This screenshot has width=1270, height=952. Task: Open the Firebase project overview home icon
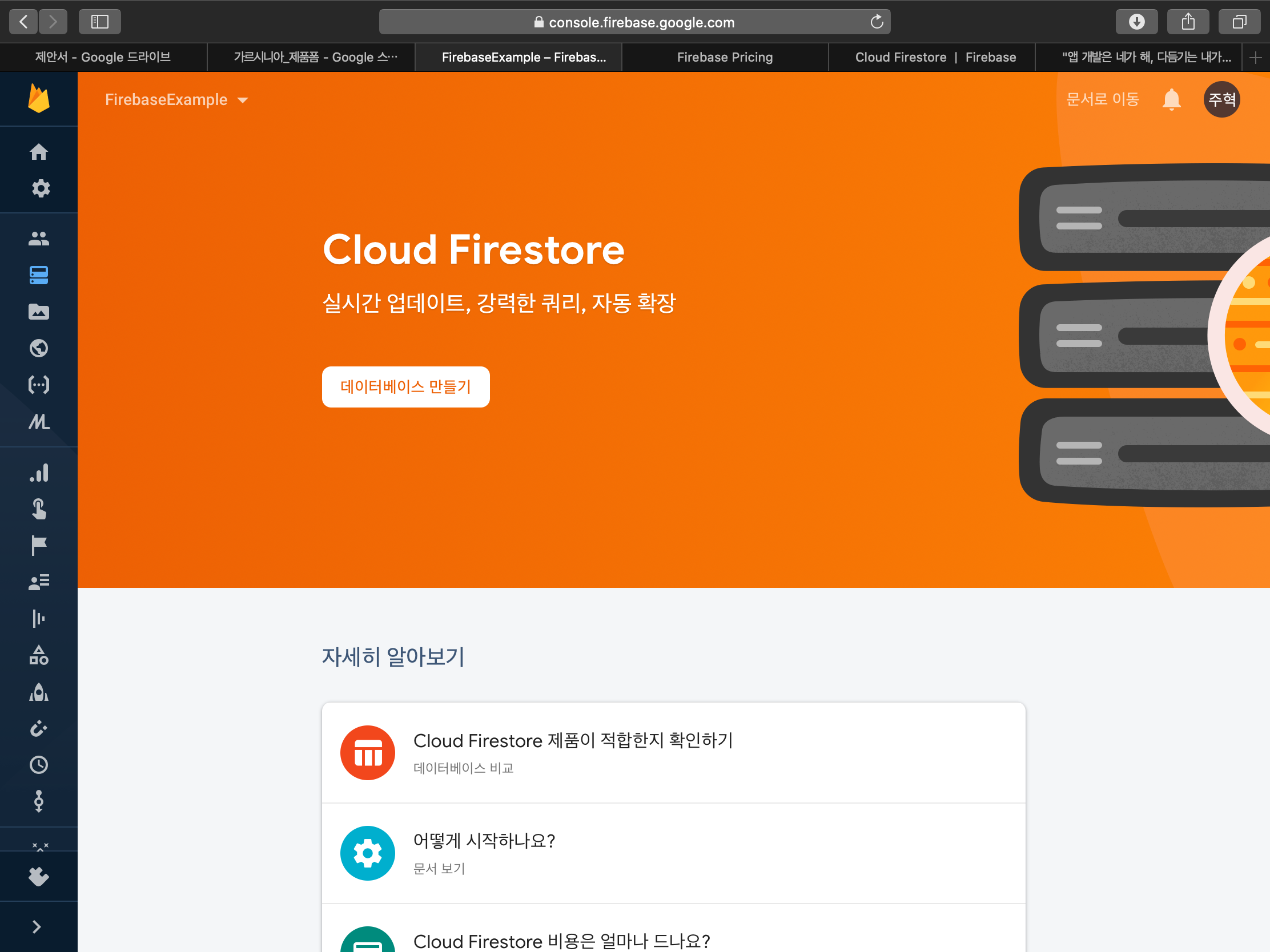click(x=38, y=152)
